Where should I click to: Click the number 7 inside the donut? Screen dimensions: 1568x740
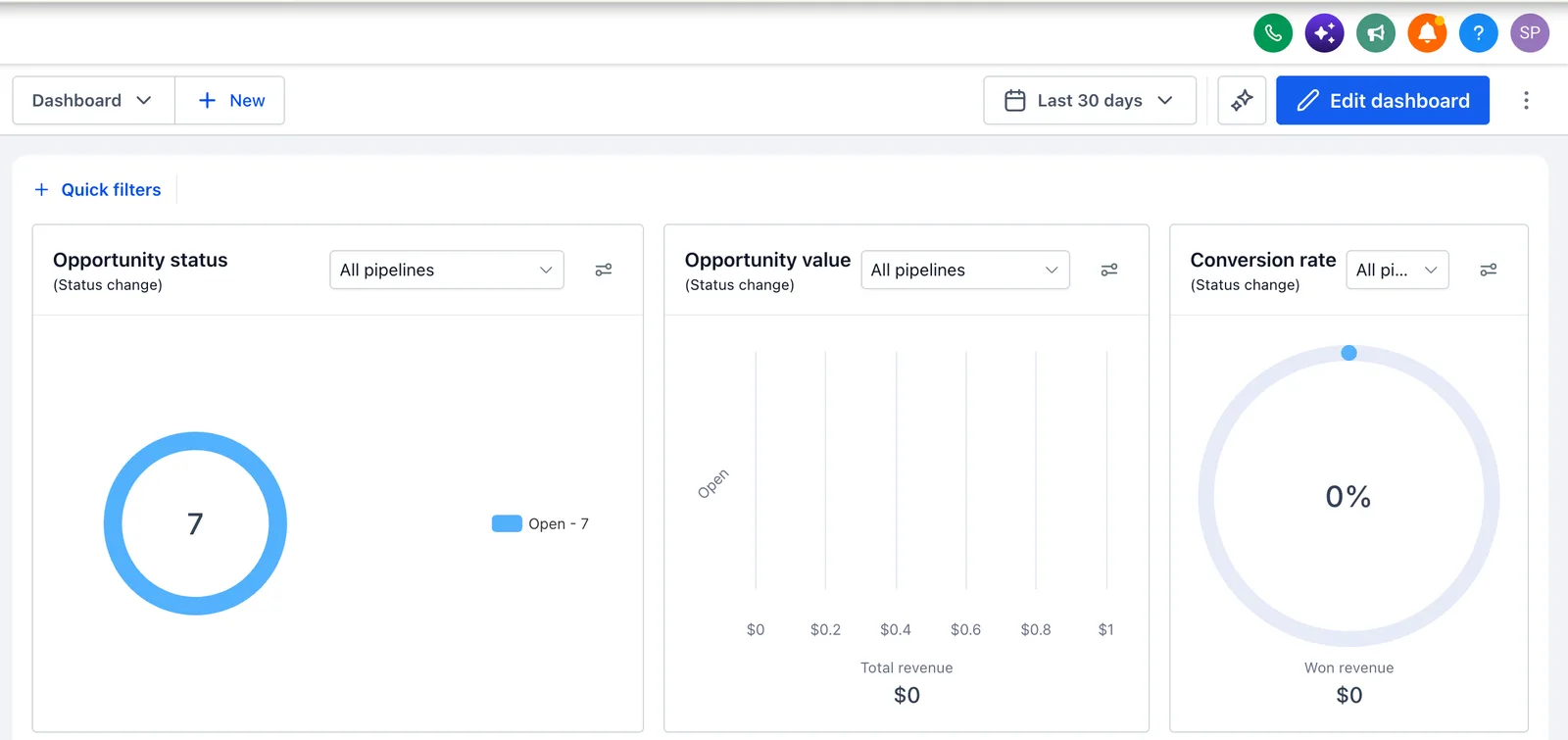[195, 524]
